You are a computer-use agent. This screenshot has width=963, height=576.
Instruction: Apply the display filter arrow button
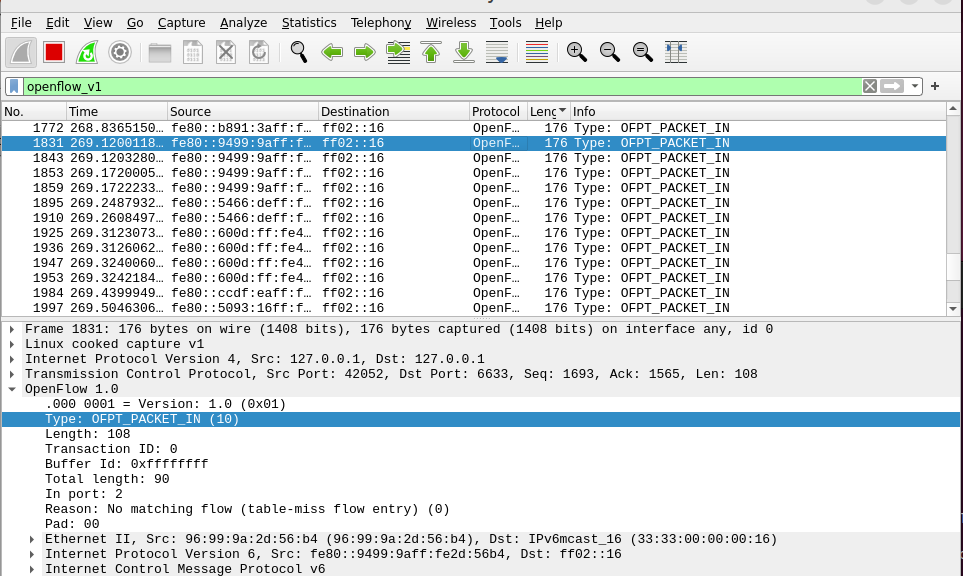click(892, 87)
